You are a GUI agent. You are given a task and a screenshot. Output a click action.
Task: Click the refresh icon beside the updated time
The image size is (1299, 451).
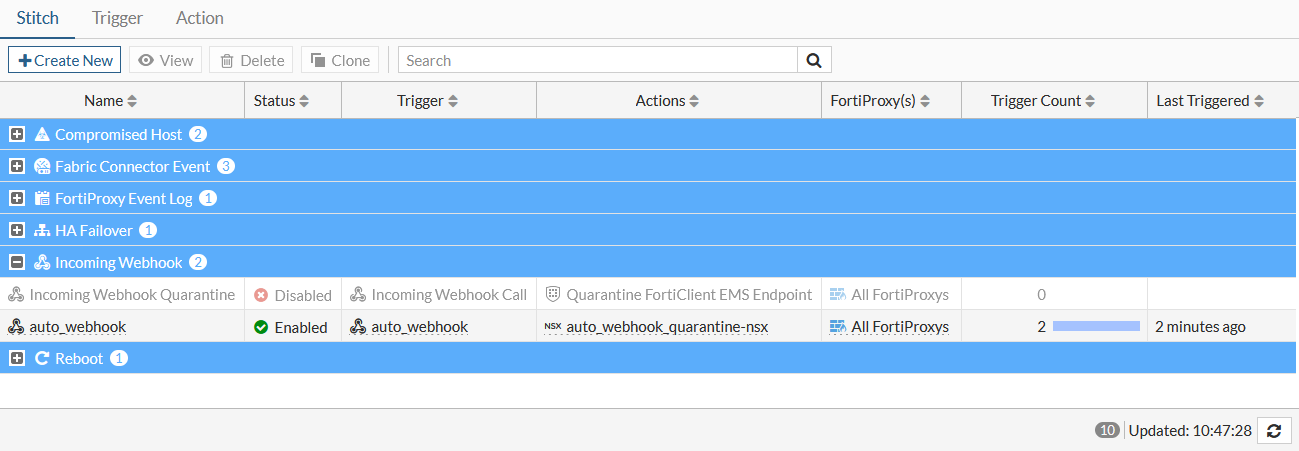pyautogui.click(x=1273, y=430)
